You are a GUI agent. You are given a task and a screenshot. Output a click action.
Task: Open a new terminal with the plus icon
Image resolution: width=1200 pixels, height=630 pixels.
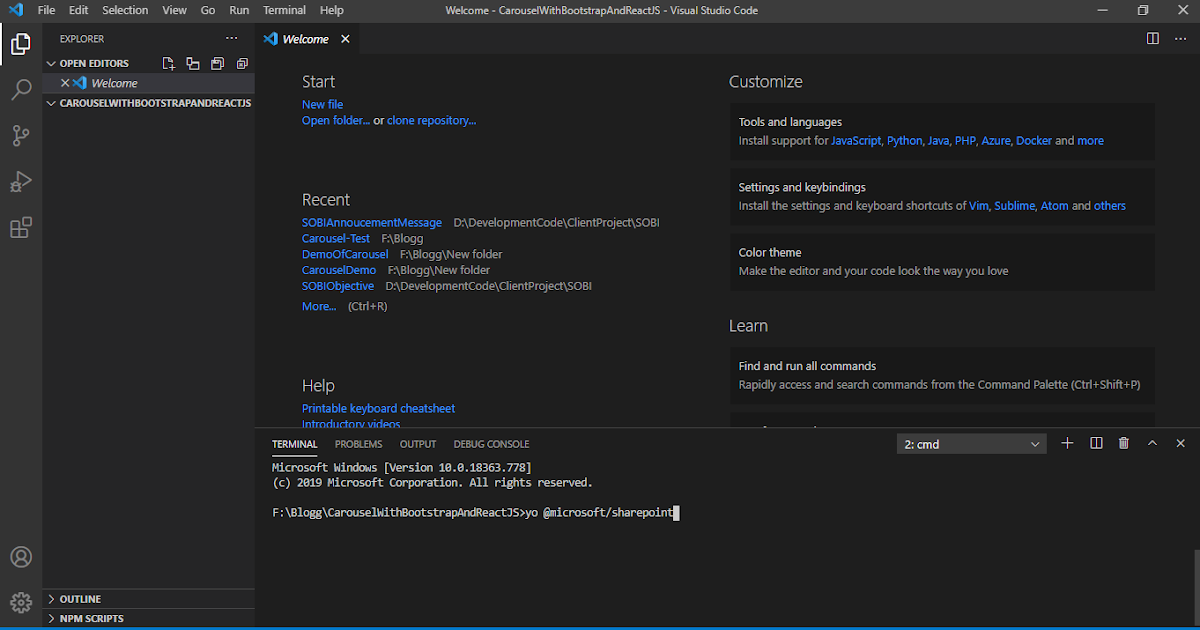coord(1067,443)
